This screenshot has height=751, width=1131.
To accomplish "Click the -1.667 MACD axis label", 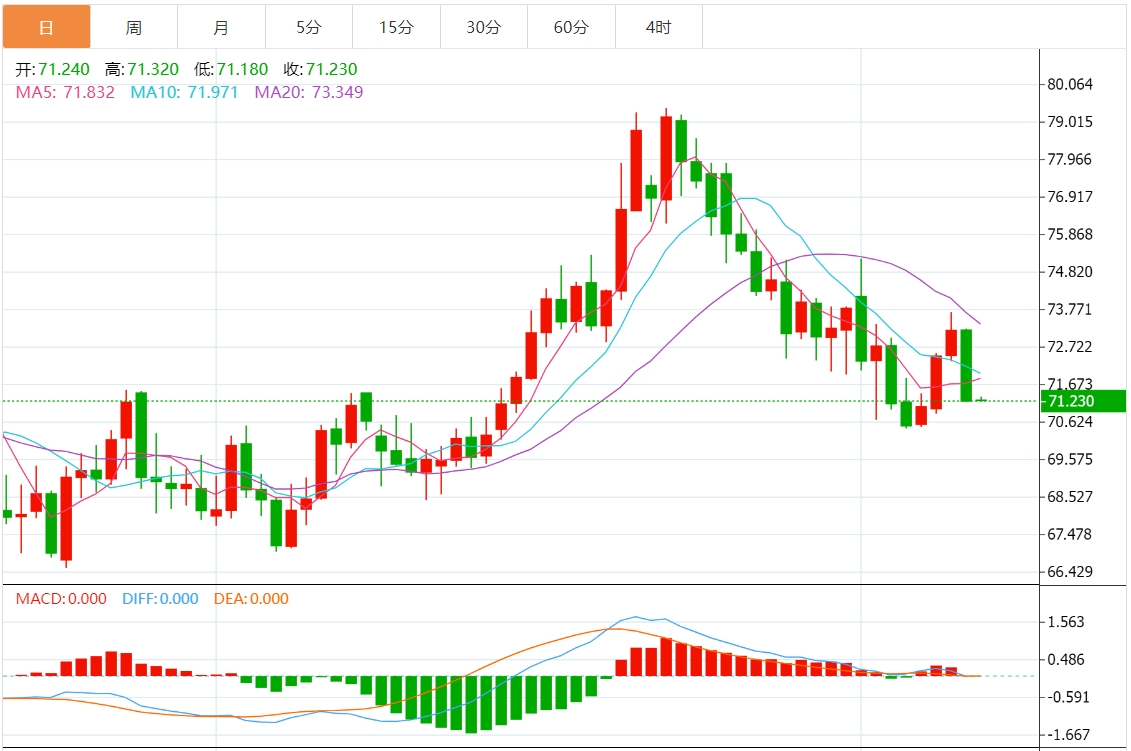I will [1068, 734].
